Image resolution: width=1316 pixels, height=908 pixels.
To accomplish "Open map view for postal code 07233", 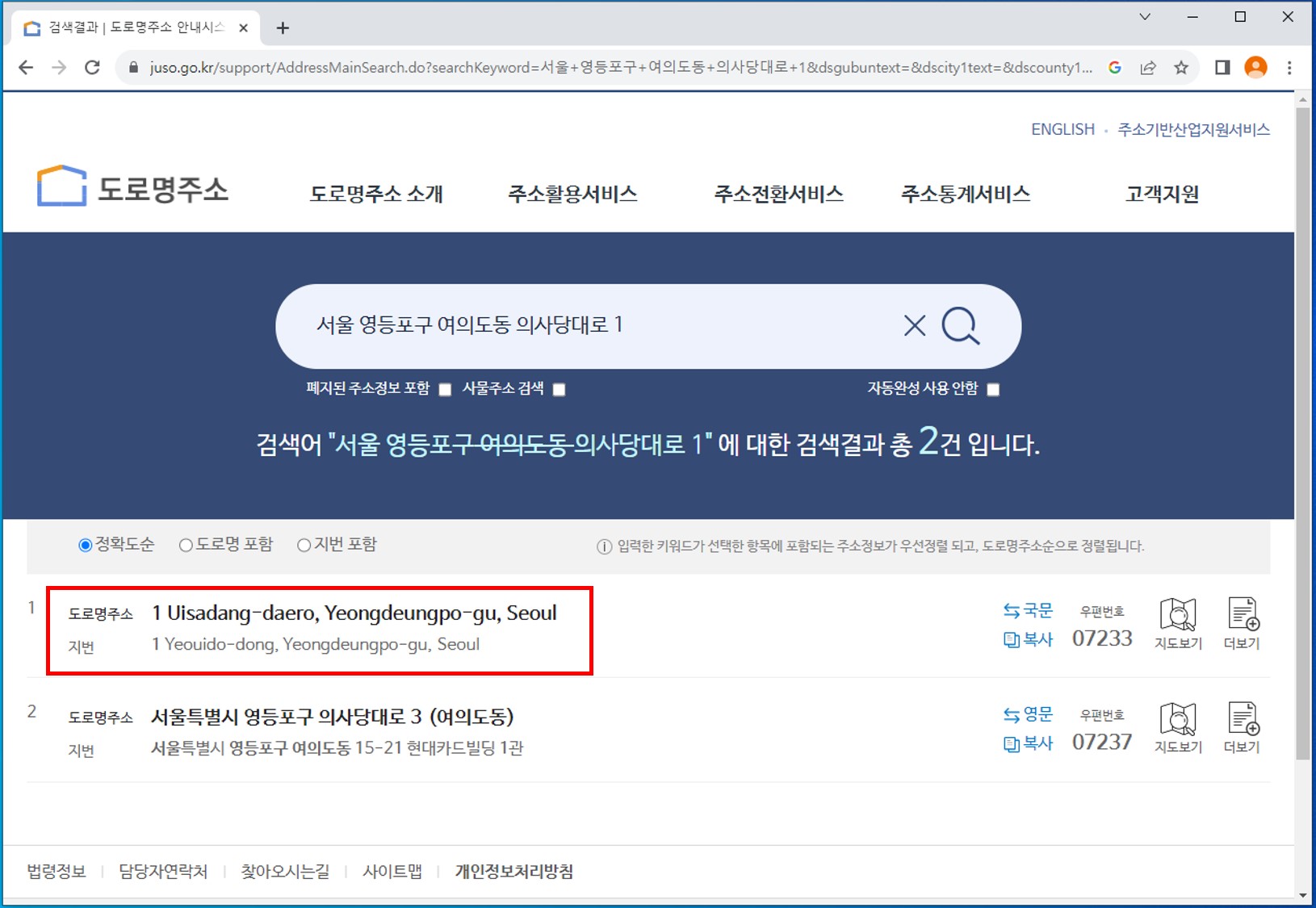I will click(1178, 624).
